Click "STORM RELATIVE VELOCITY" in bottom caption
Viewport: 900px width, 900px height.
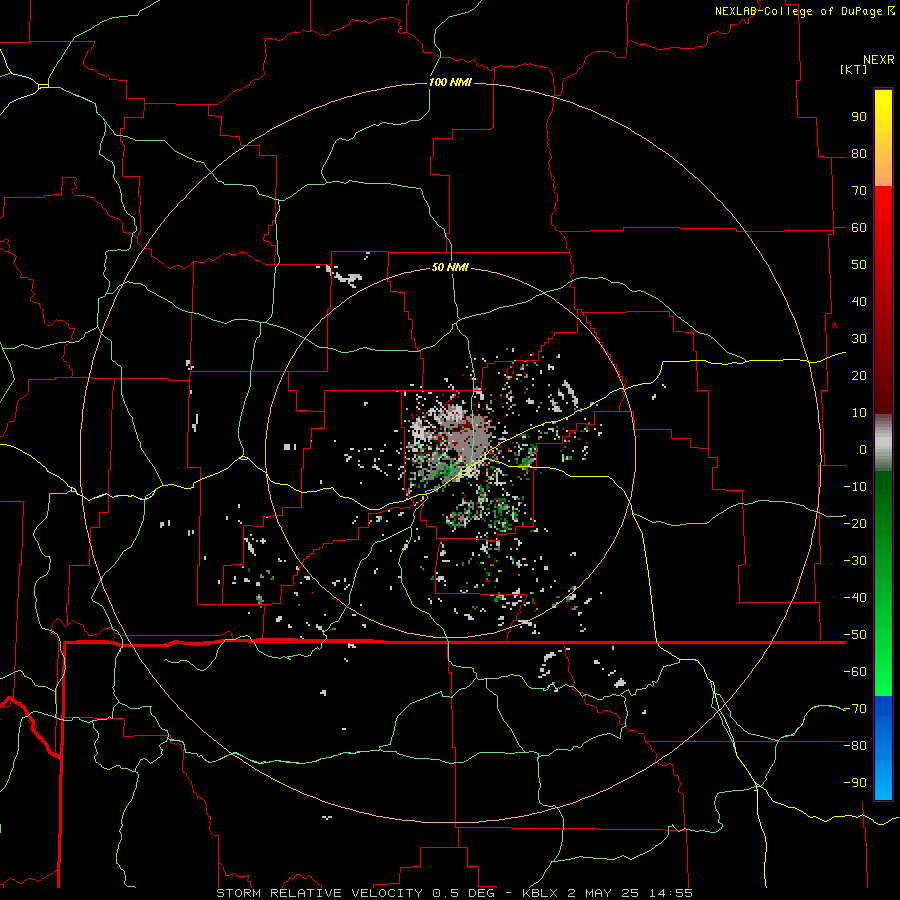click(319, 893)
